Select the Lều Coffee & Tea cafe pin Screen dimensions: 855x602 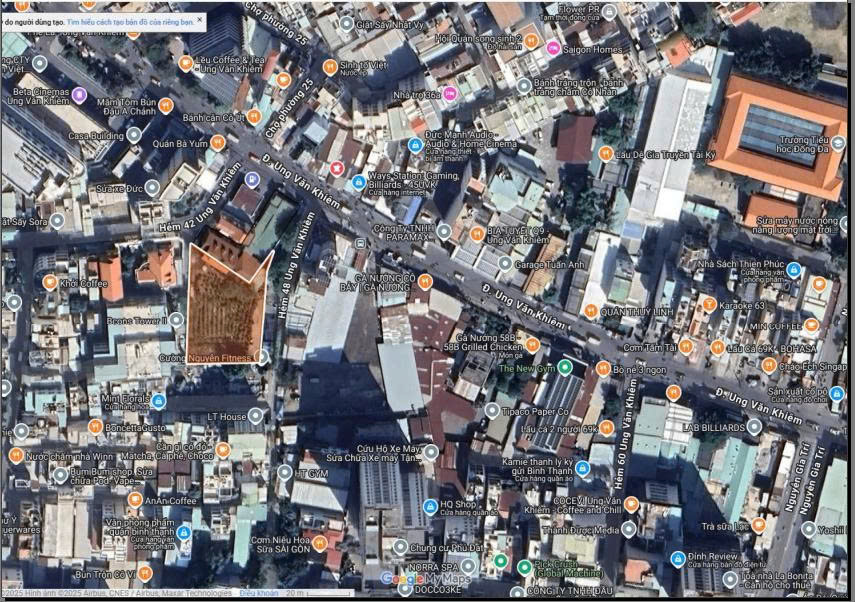tap(186, 63)
